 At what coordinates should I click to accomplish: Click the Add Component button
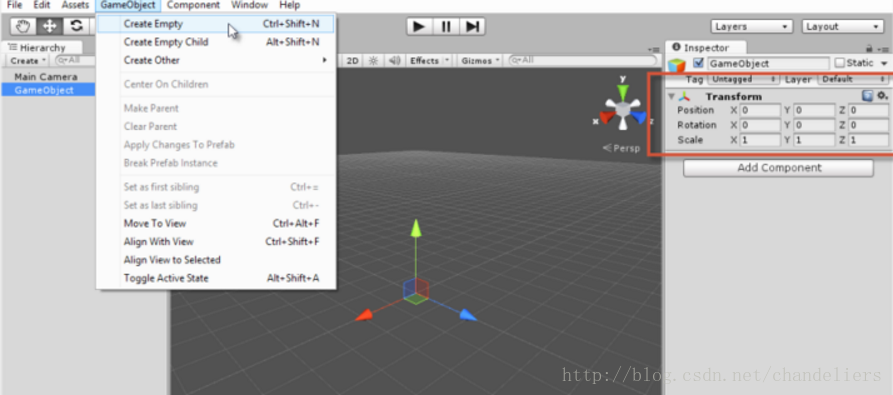pyautogui.click(x=779, y=168)
